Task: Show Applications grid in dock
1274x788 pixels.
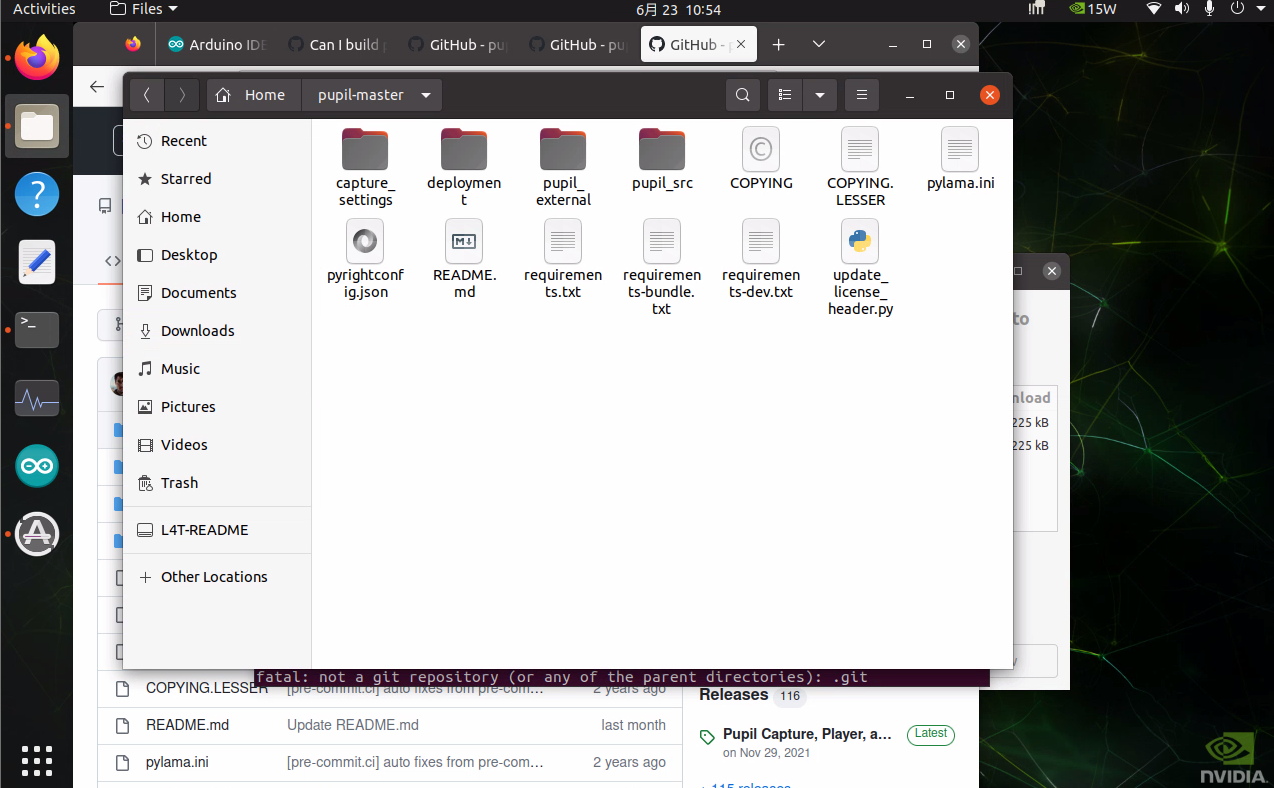Action: click(x=37, y=761)
